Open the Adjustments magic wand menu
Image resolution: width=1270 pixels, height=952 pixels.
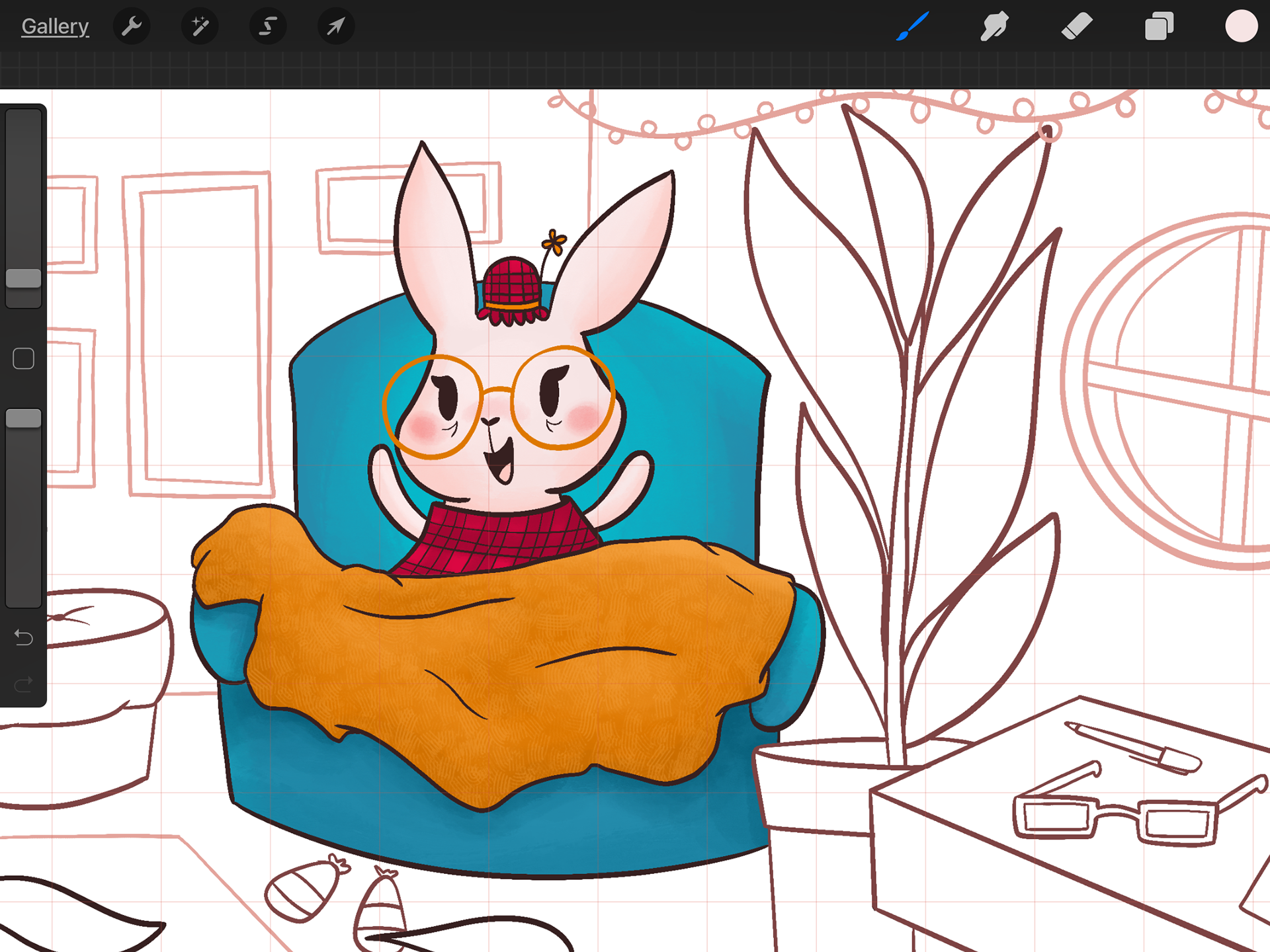pyautogui.click(x=200, y=26)
